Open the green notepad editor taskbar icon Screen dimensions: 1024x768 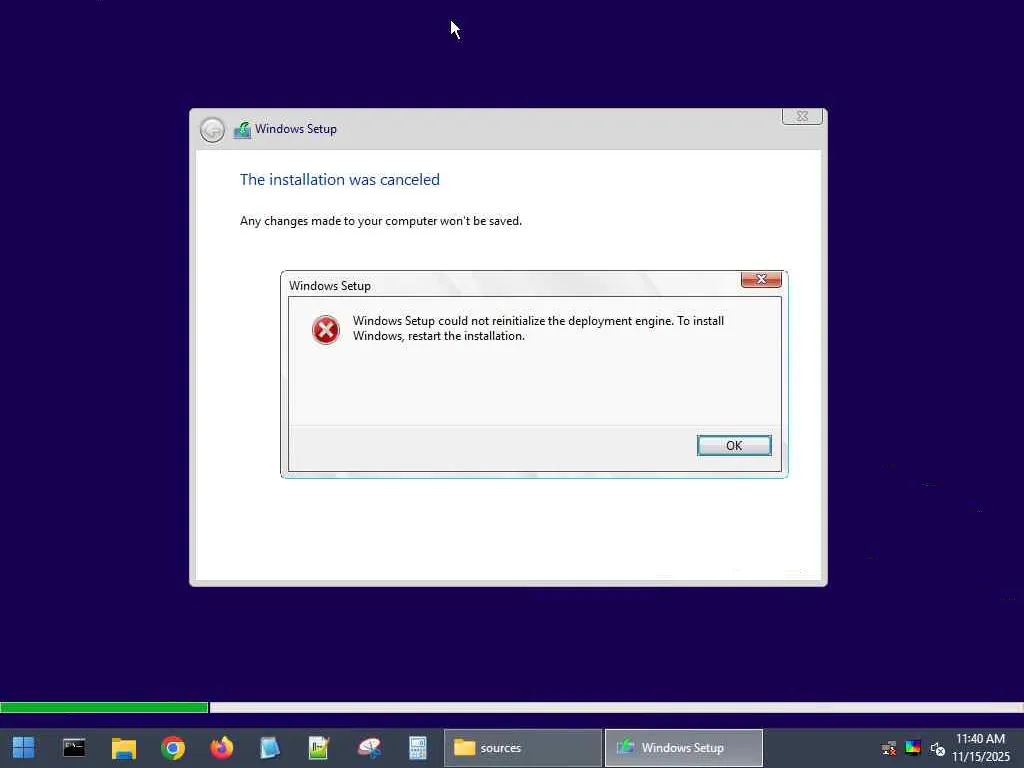pos(319,748)
